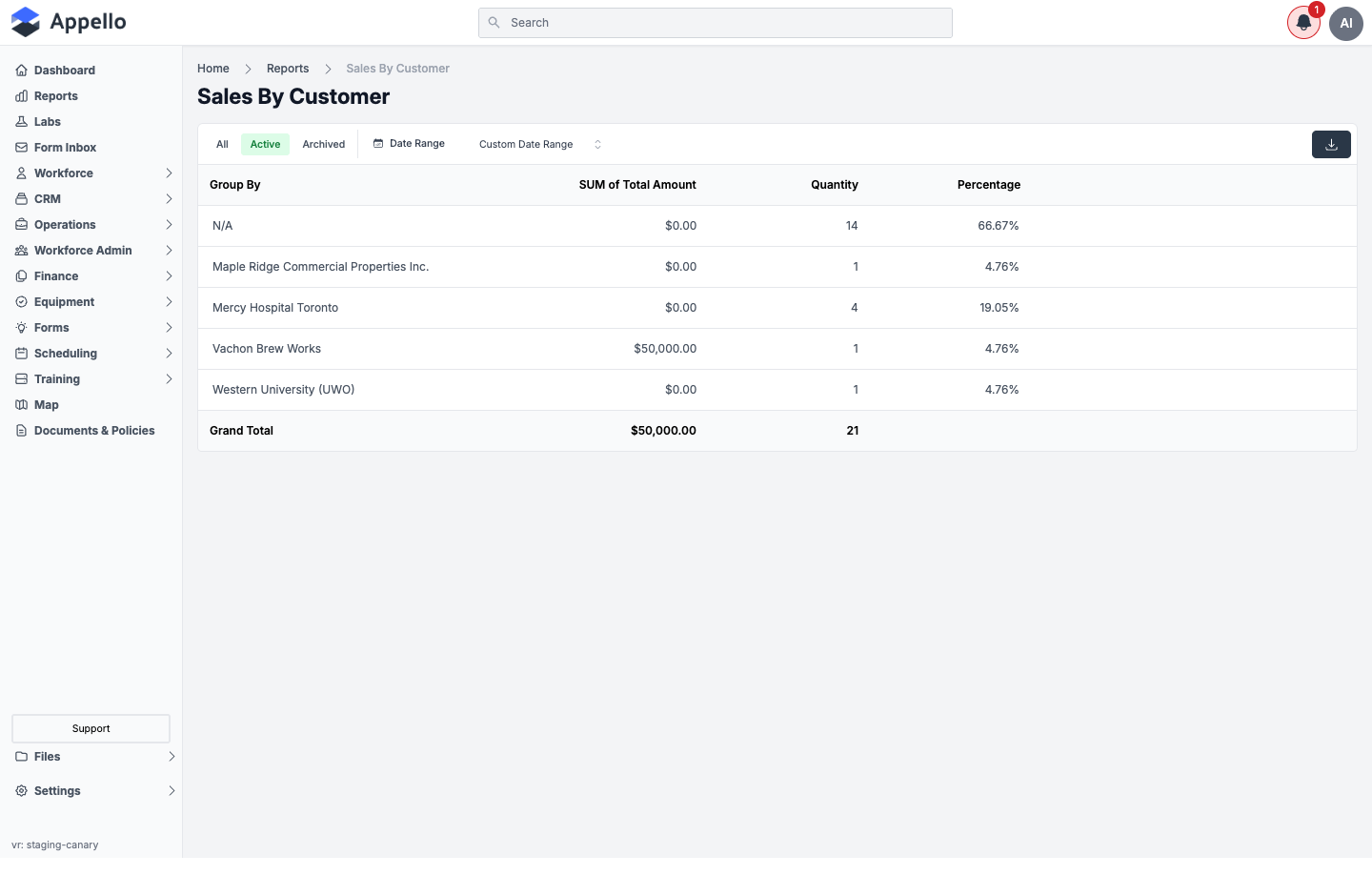Show All records filter tab
1372x875 pixels.
pos(222,145)
